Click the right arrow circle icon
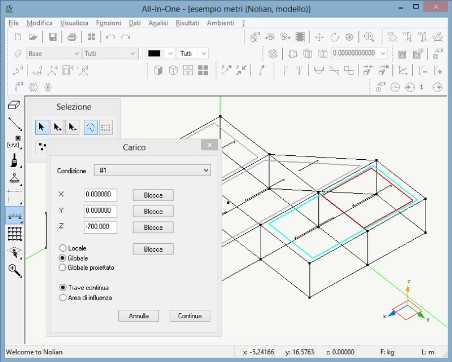 [437, 87]
